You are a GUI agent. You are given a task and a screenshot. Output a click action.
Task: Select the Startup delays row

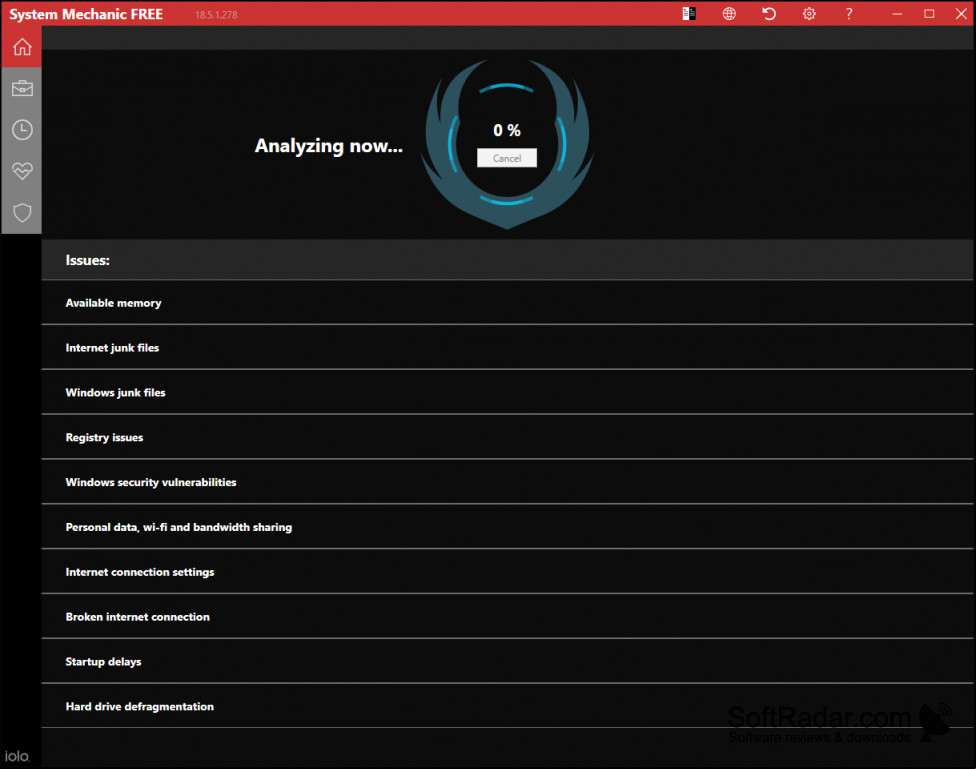507,661
